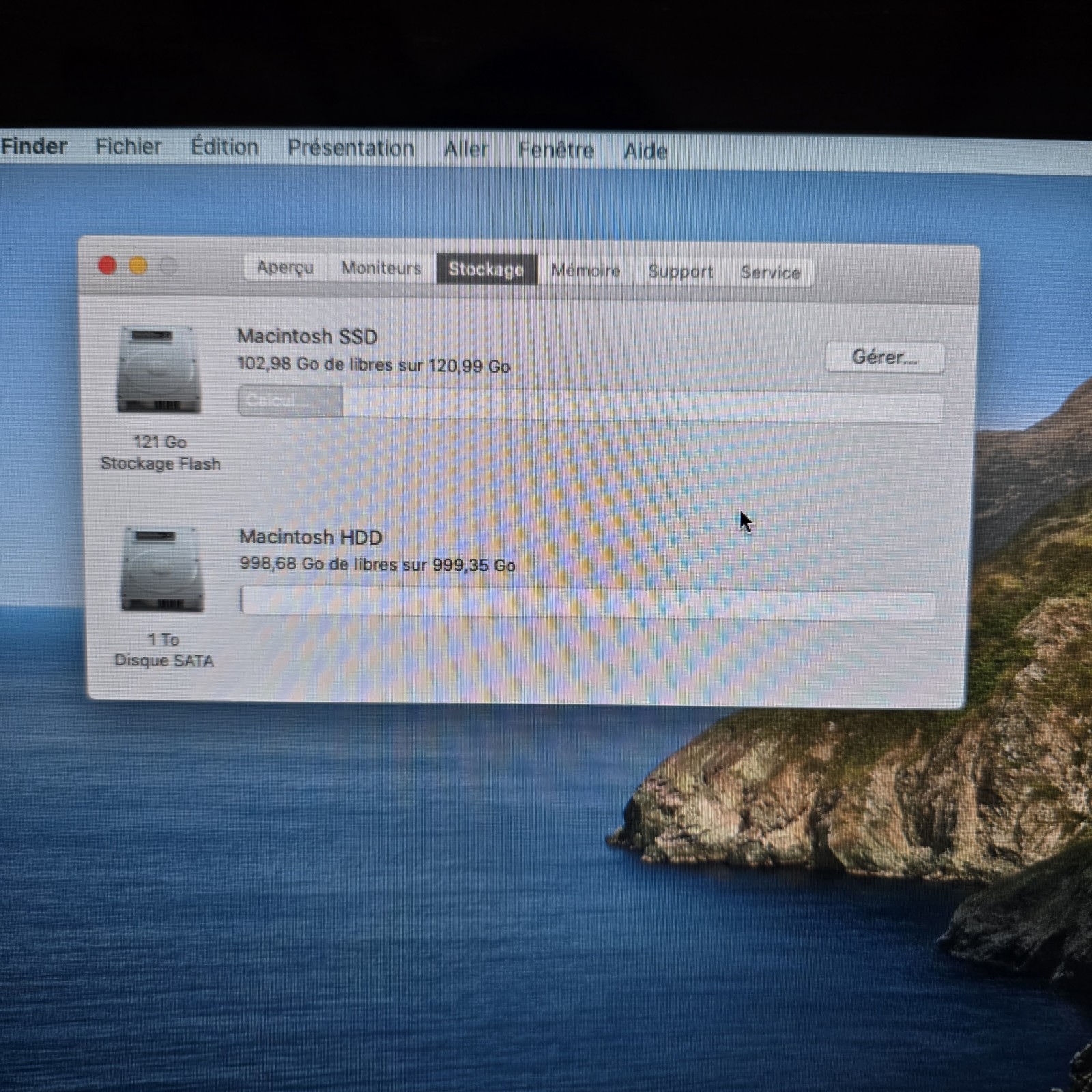Image resolution: width=1092 pixels, height=1092 pixels.
Task: Open the Aide menu
Action: (x=645, y=150)
